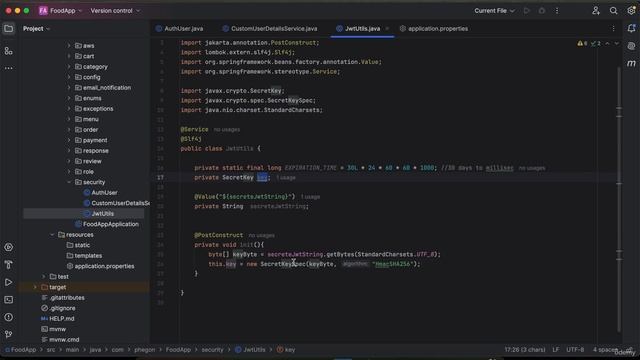The height and width of the screenshot is (360, 640).
Task: Switch to the CustomUserDetailsService.java tab
Action: [270, 29]
